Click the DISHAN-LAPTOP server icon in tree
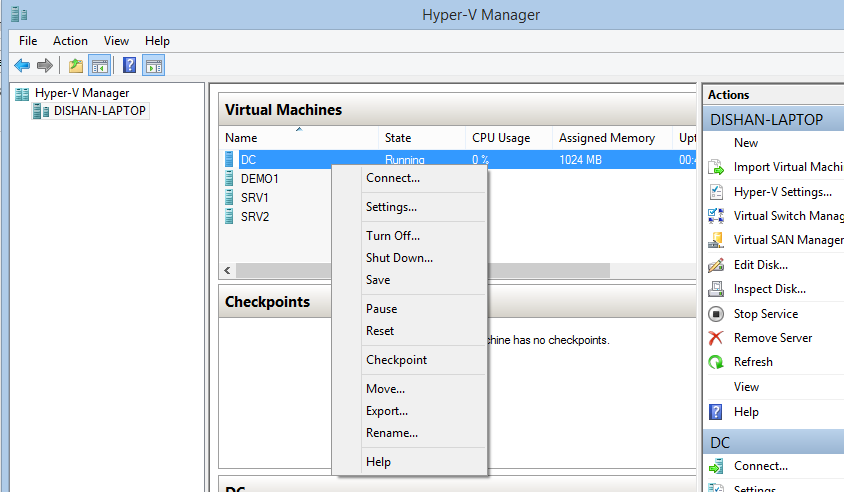 41,111
